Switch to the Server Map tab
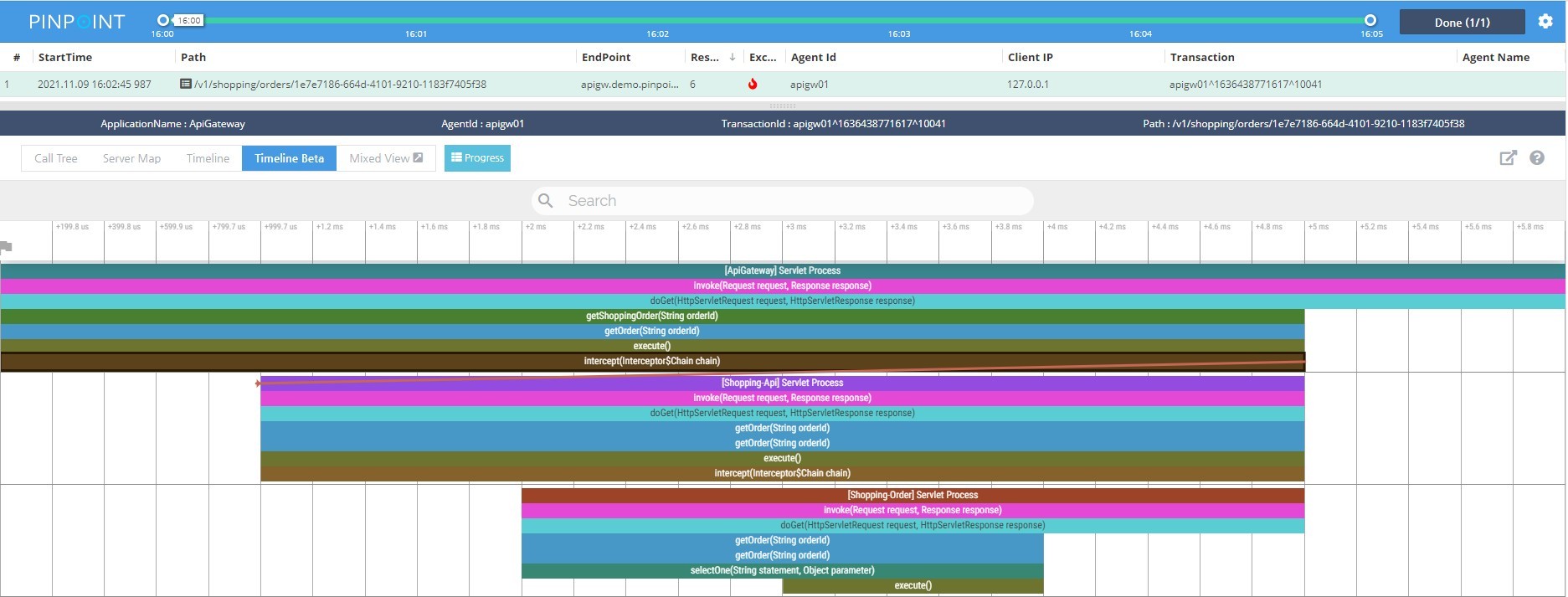The image size is (1568, 597). pos(131,158)
